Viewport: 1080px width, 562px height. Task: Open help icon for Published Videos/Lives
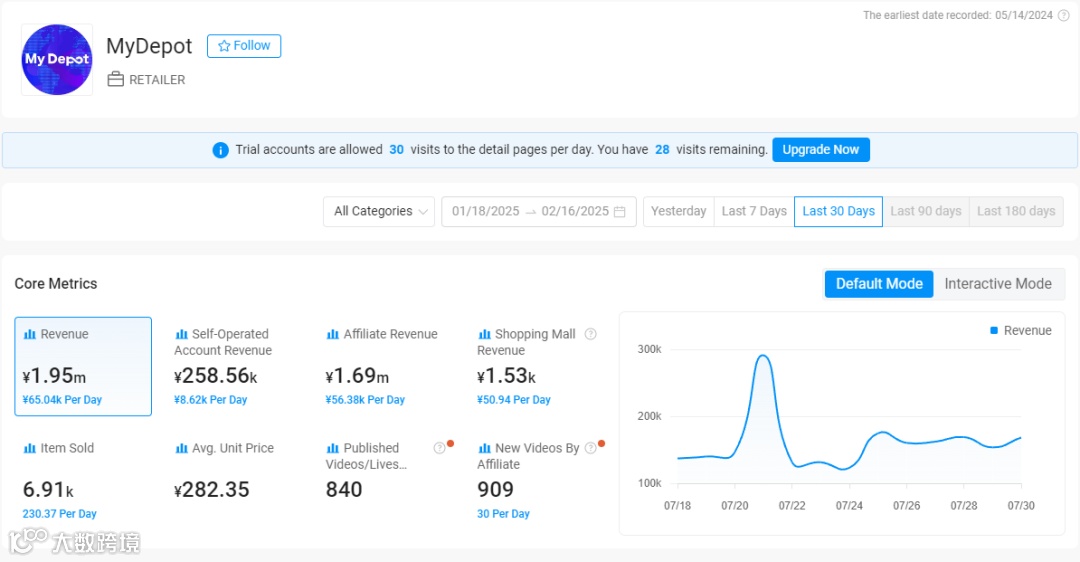pos(439,448)
